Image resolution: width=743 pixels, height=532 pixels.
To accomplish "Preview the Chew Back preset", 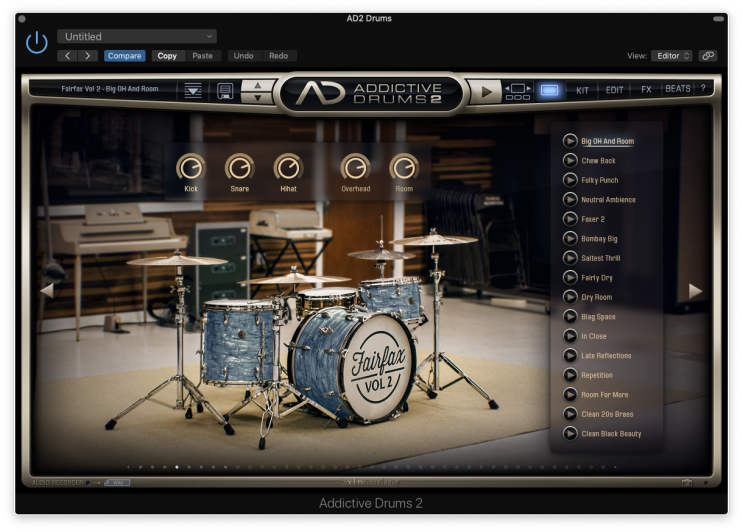I will (x=570, y=161).
